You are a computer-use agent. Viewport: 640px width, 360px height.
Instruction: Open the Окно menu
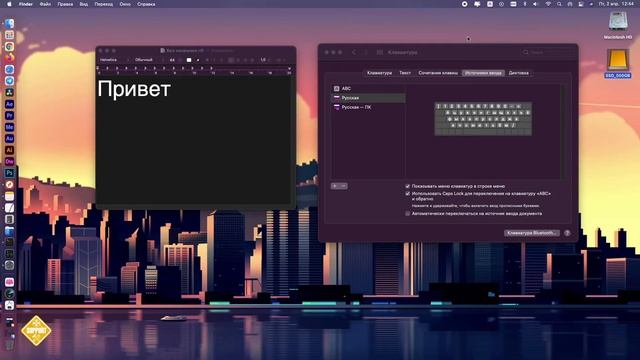pos(125,4)
